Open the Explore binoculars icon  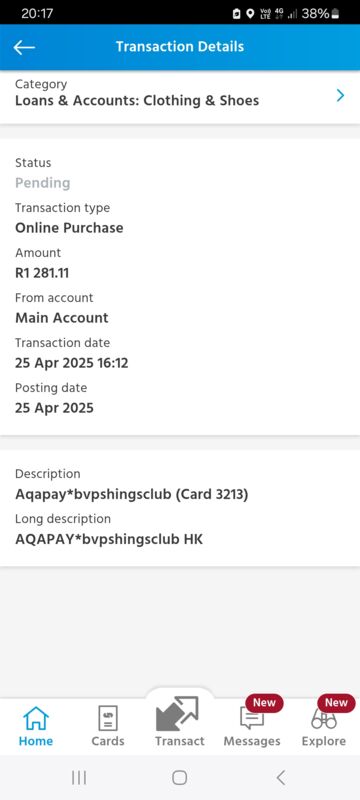point(324,720)
